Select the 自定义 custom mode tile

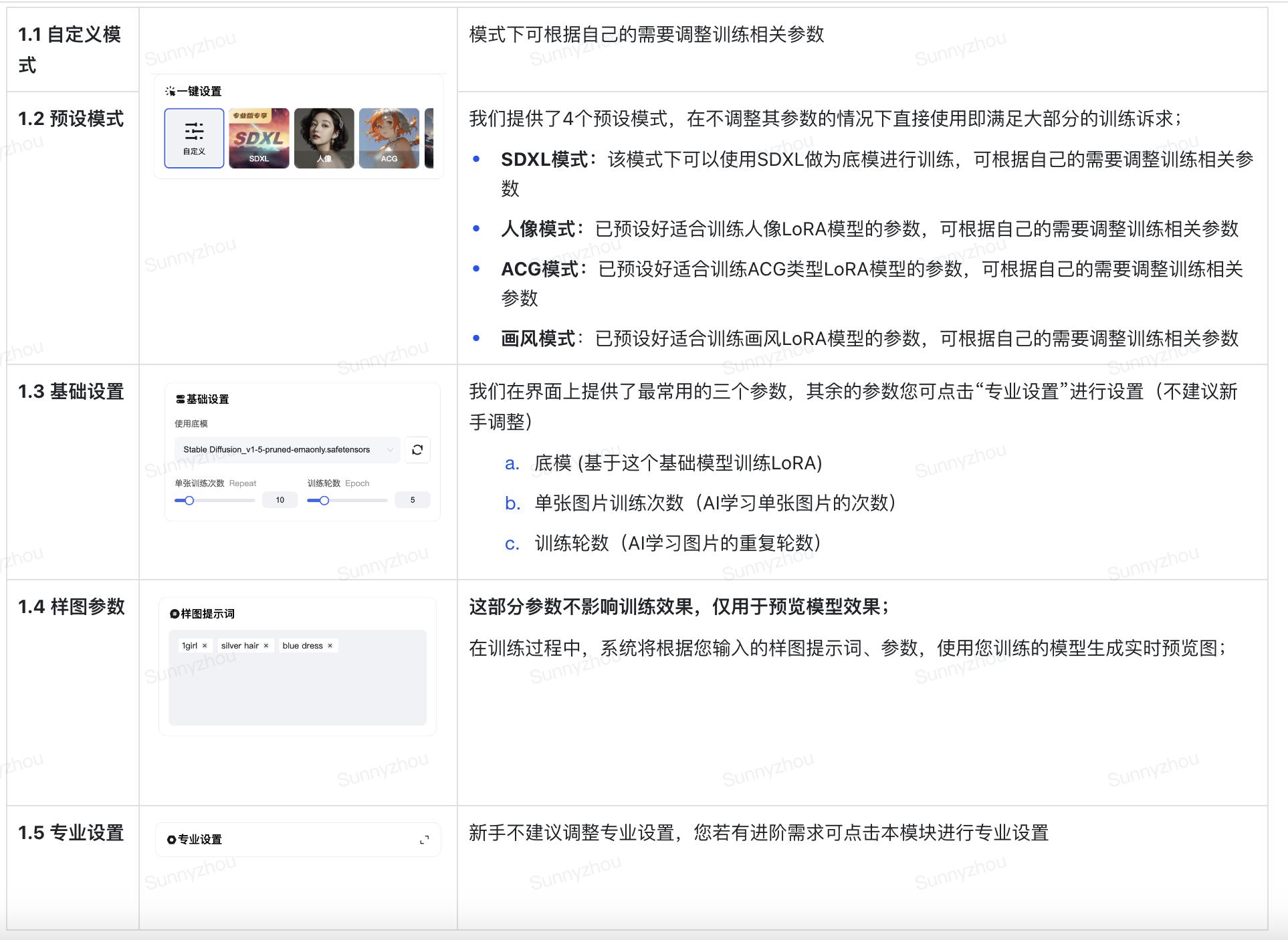194,138
